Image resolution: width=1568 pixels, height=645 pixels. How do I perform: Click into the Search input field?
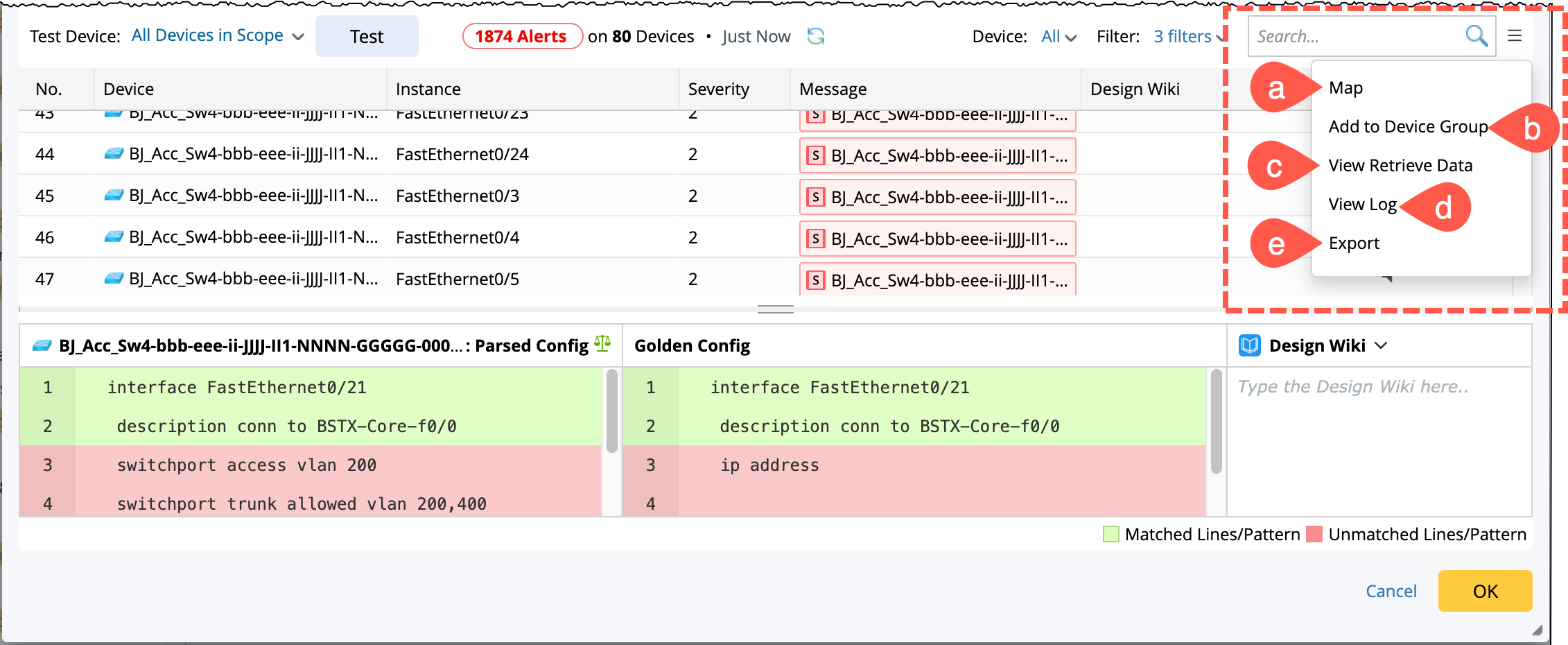coord(1355,36)
